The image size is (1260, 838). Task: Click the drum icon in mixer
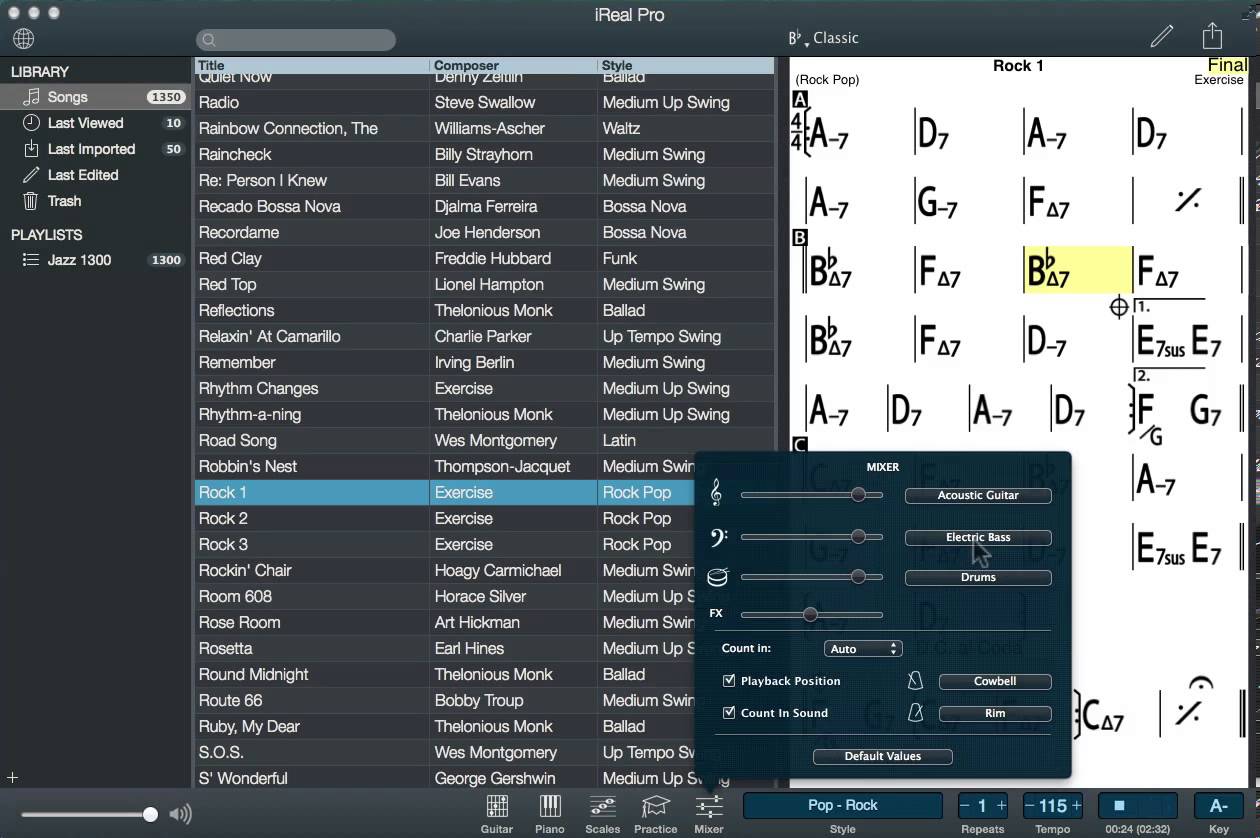pos(718,577)
